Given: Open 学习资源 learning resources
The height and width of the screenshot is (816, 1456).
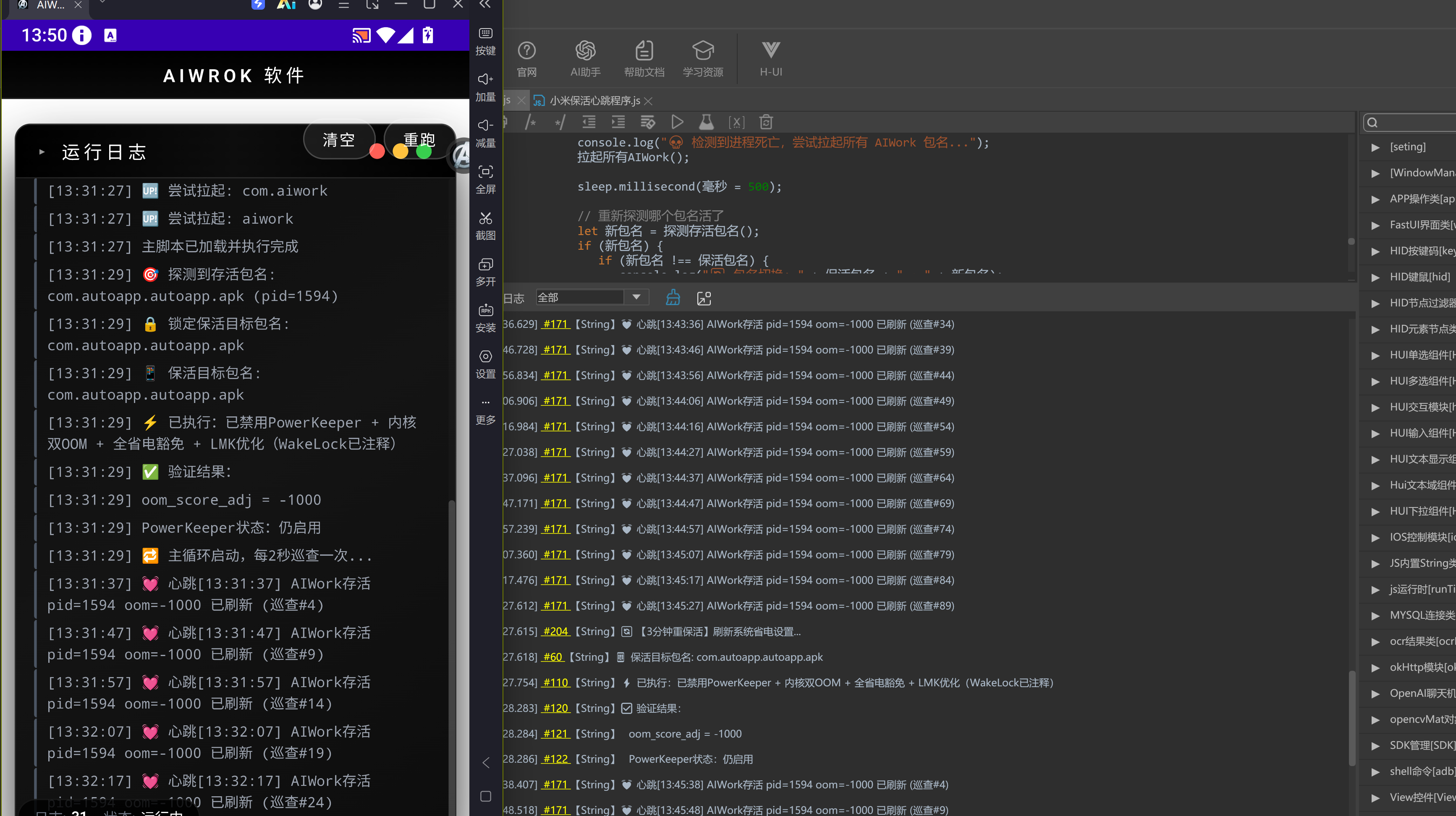Looking at the screenshot, I should [x=703, y=59].
